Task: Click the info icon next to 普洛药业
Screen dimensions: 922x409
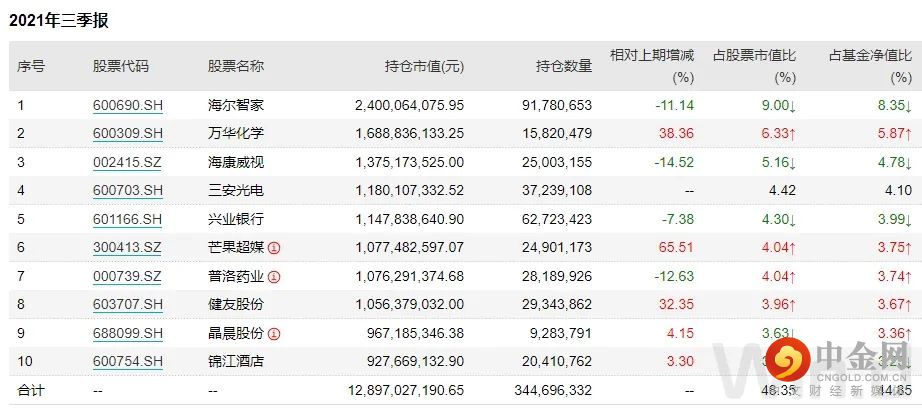Action: [x=274, y=277]
